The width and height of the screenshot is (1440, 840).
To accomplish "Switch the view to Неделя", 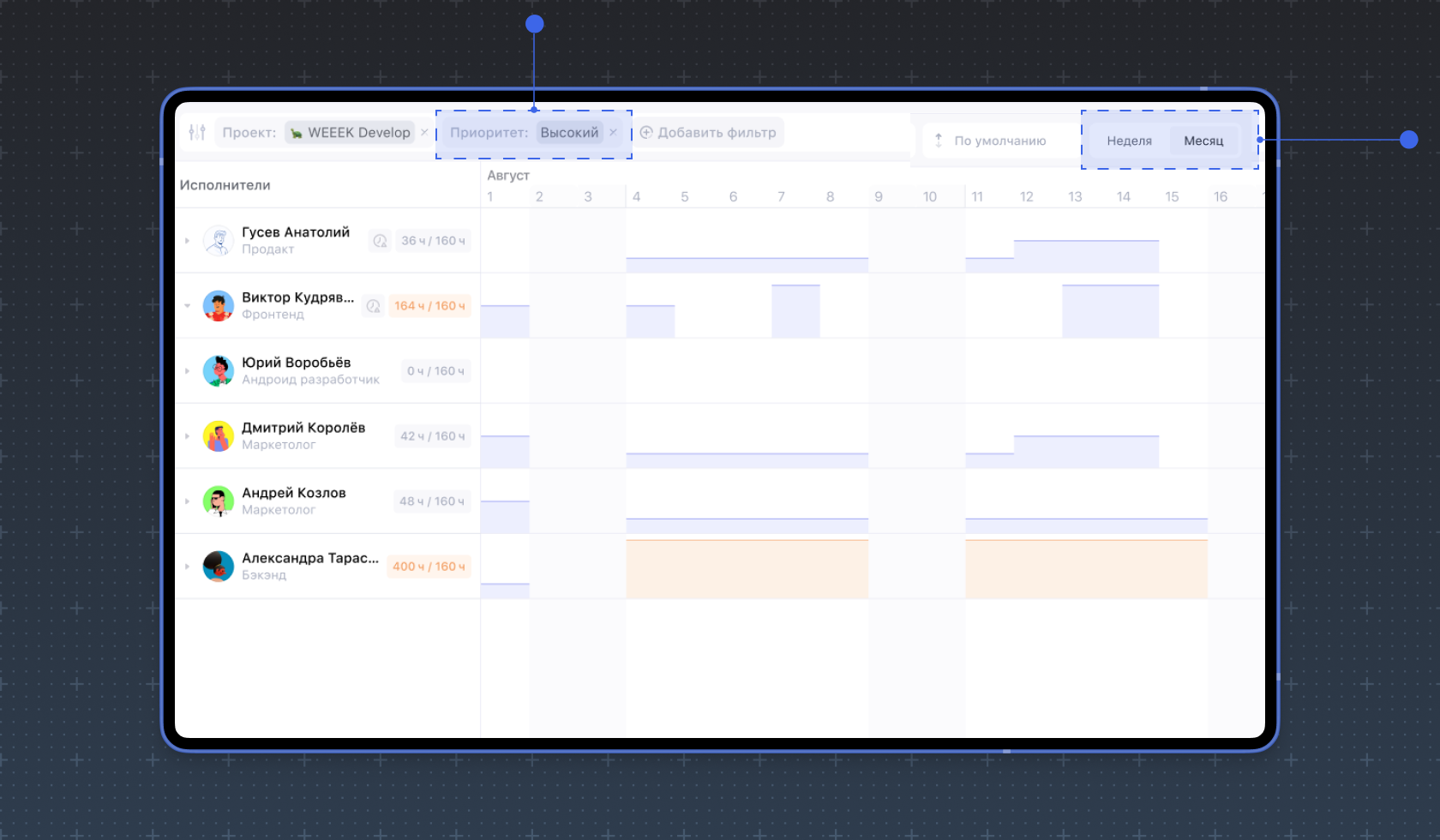I will pyautogui.click(x=1129, y=141).
